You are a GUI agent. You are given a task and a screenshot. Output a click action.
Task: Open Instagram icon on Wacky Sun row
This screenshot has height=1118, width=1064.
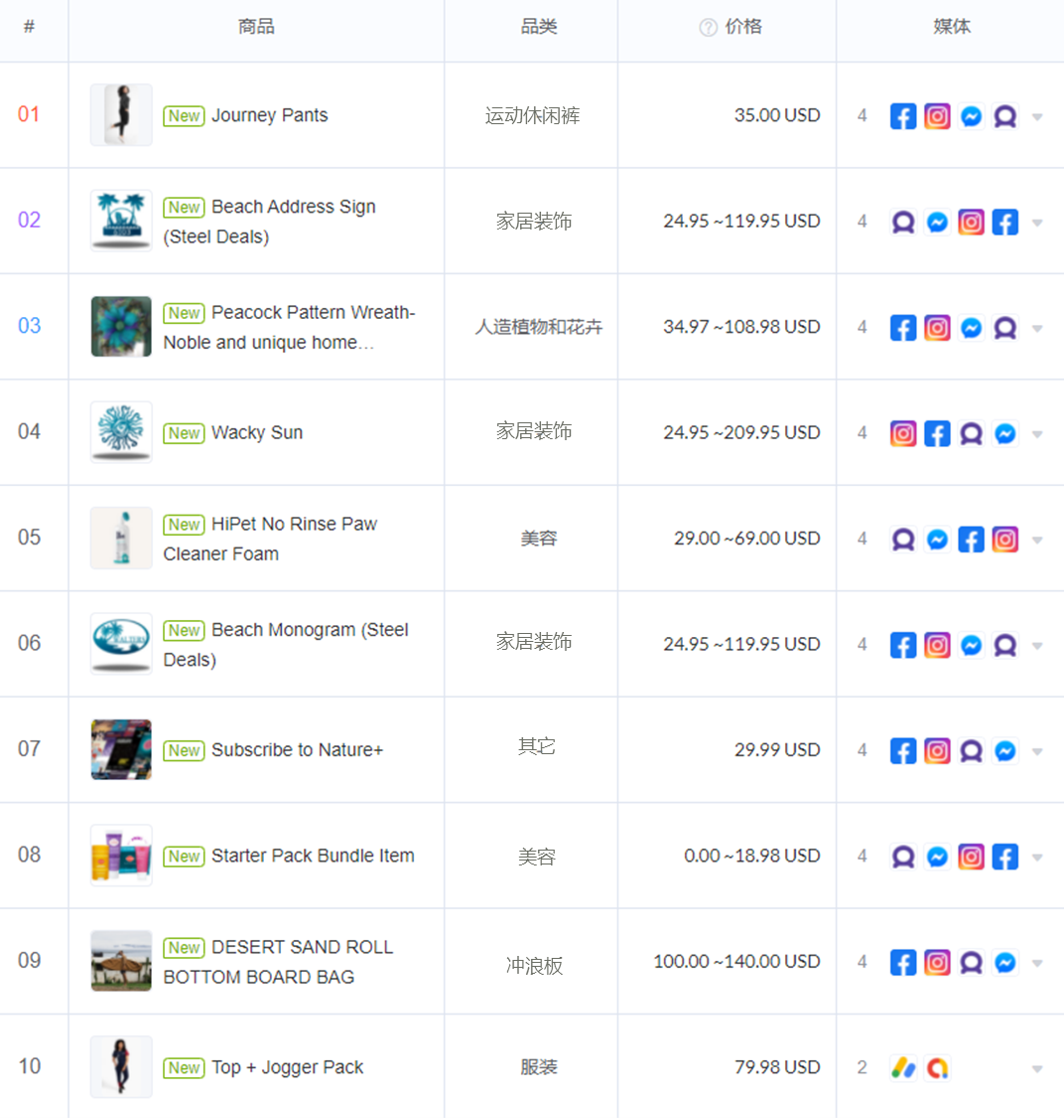[903, 433]
